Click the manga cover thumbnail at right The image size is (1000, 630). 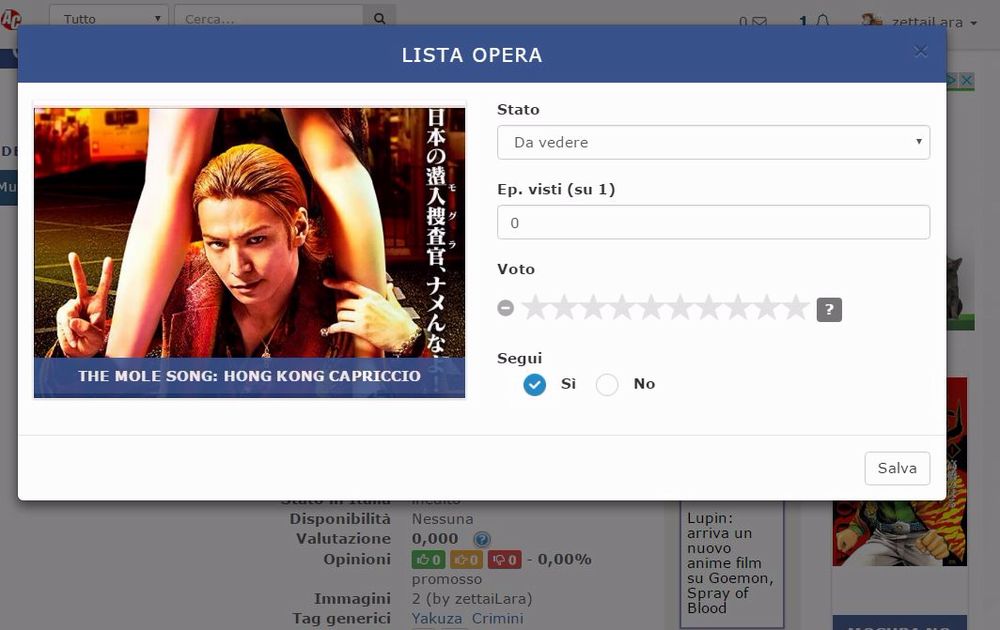900,472
